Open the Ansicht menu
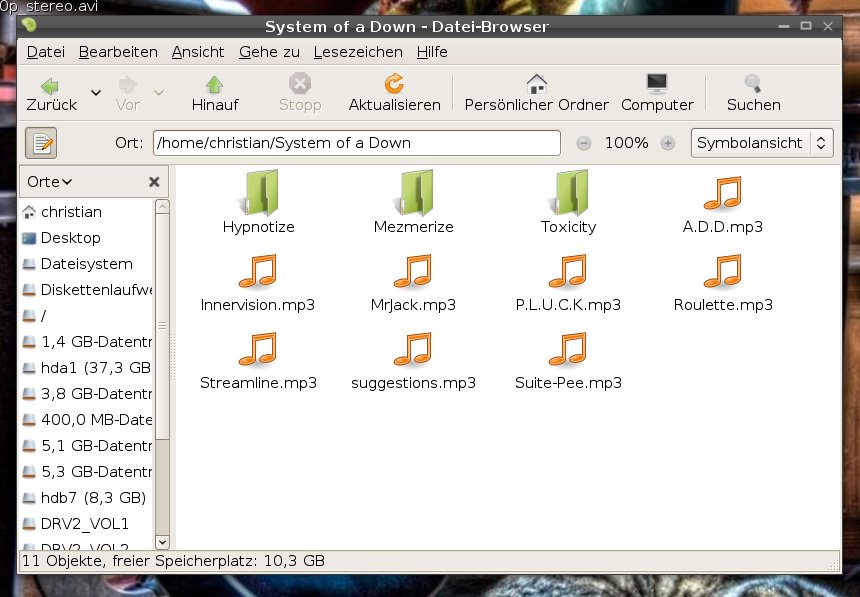The width and height of the screenshot is (860, 597). pos(198,52)
